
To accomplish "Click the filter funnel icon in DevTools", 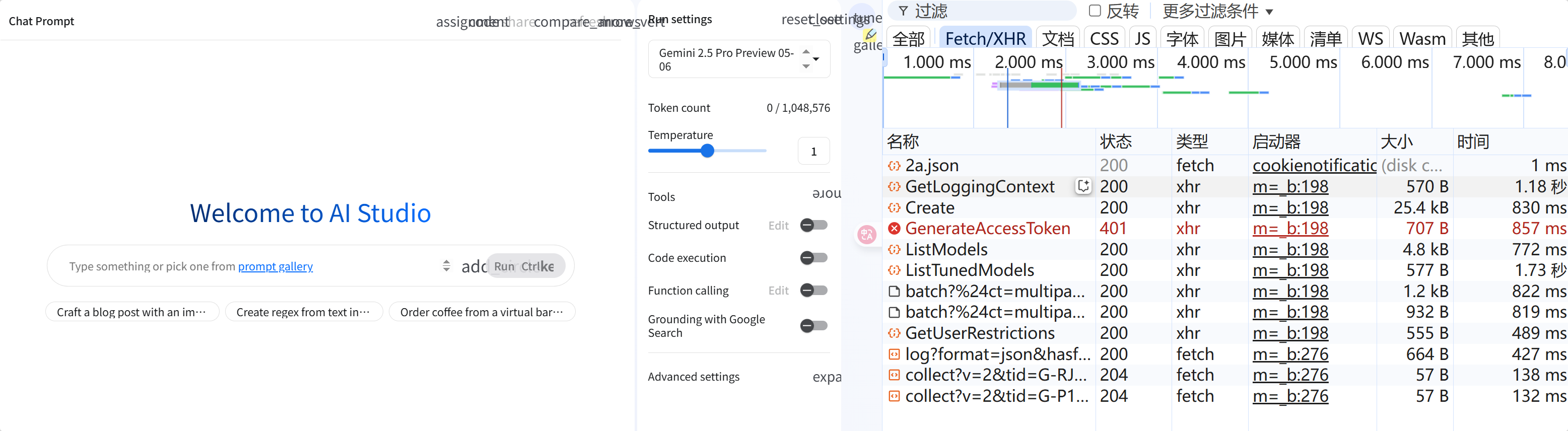I will tap(903, 11).
